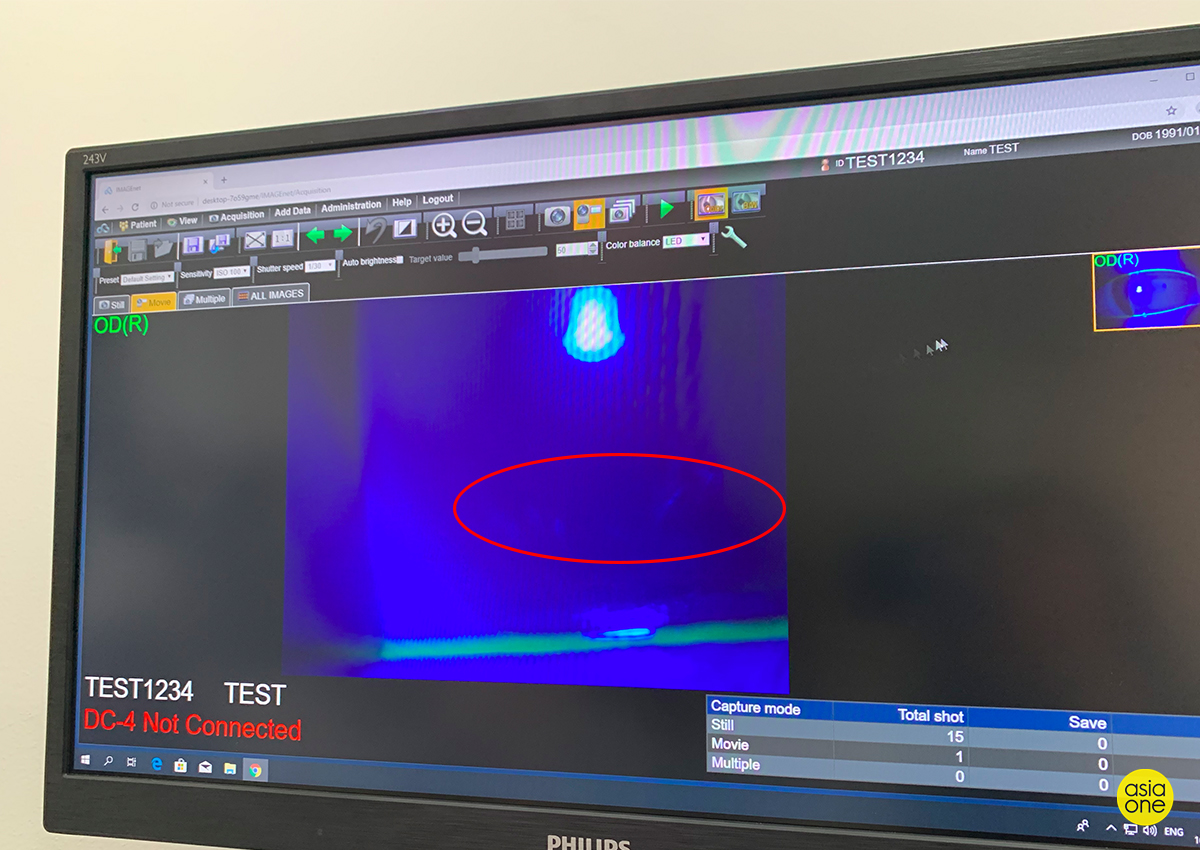Open the thumbnail grid view icon
The width and height of the screenshot is (1200, 850).
(x=515, y=219)
